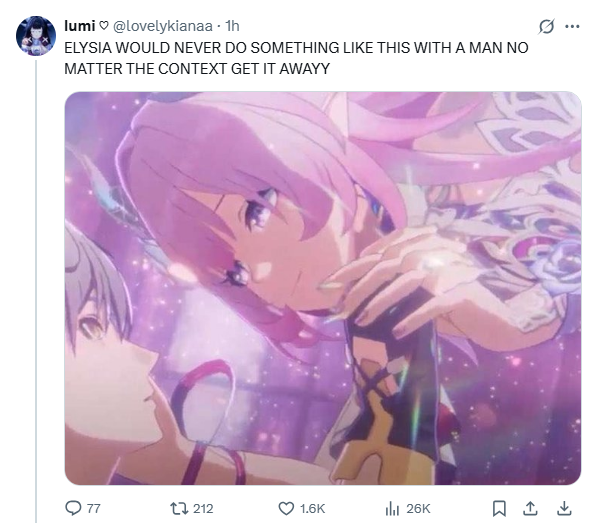Click the 77 replies count
This screenshot has width=590, height=523.
point(93,509)
